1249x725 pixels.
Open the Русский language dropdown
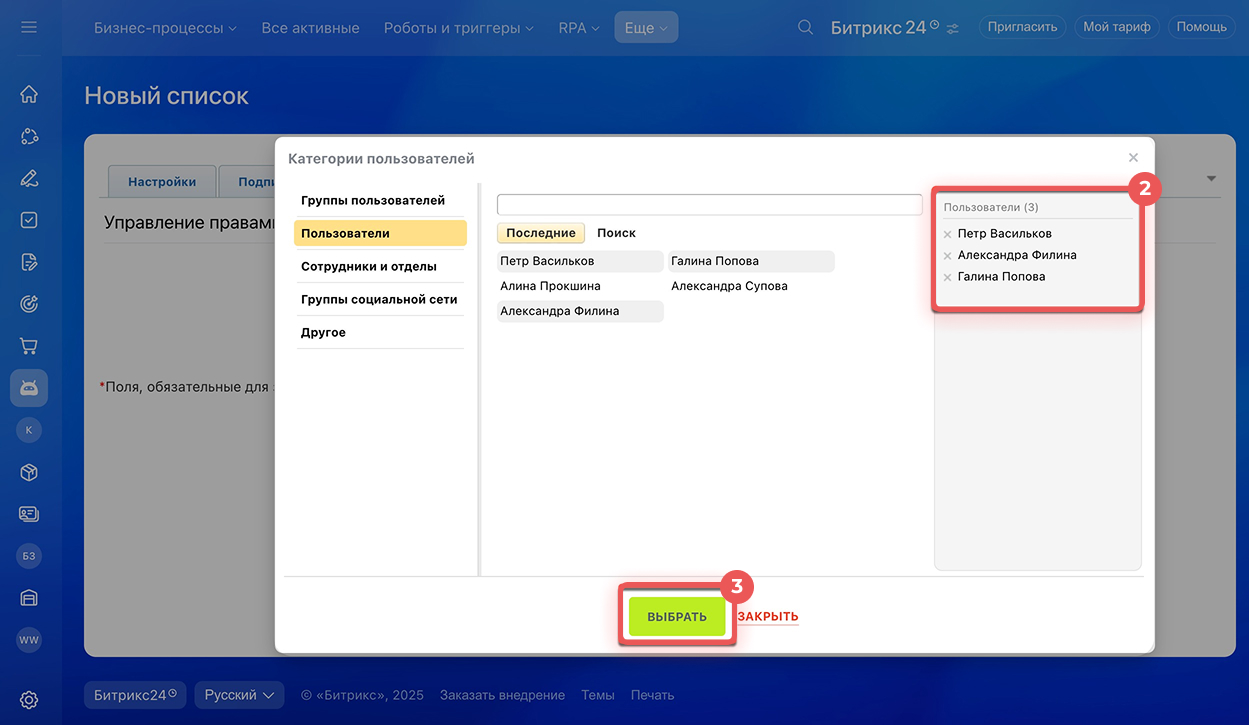coord(239,695)
